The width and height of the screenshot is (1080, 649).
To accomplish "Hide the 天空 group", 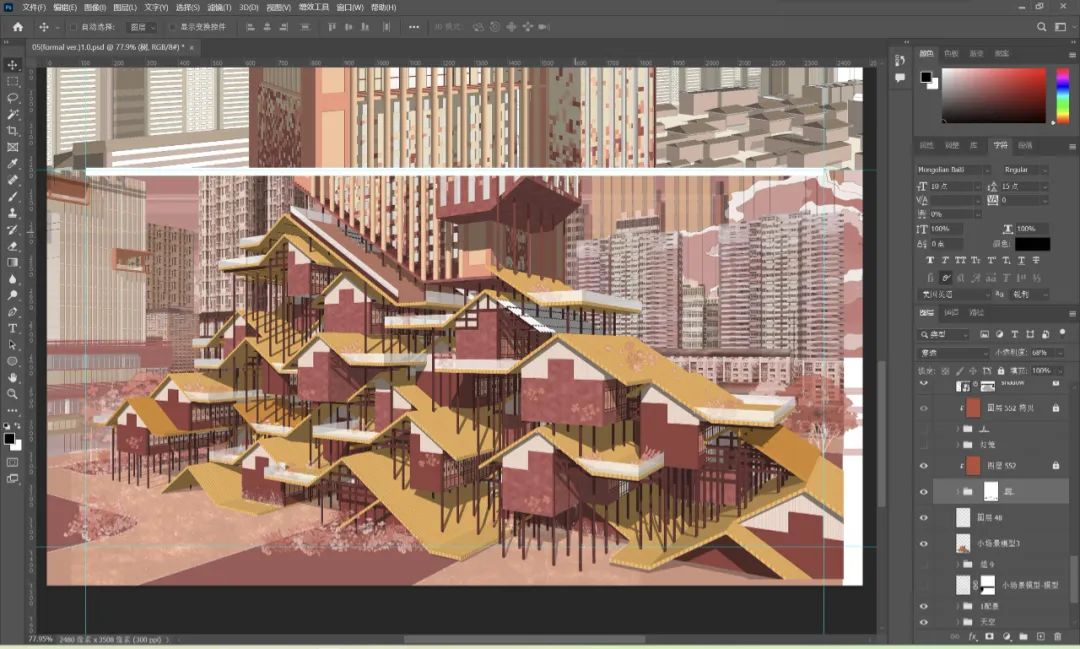I will (924, 622).
